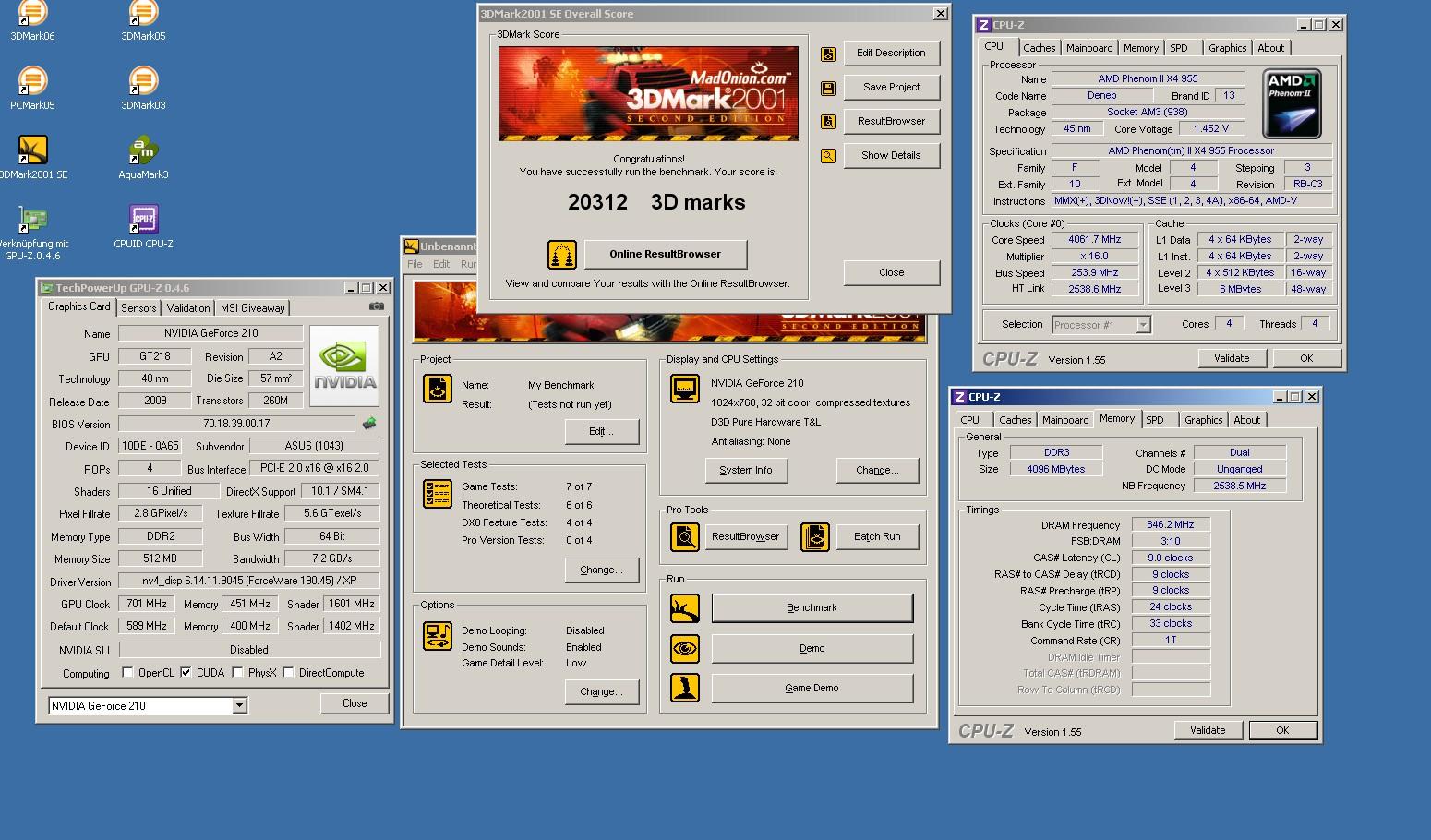Switch to the Sensors tab in GPU-Z
Screen dimensions: 1431x840
[x=138, y=308]
